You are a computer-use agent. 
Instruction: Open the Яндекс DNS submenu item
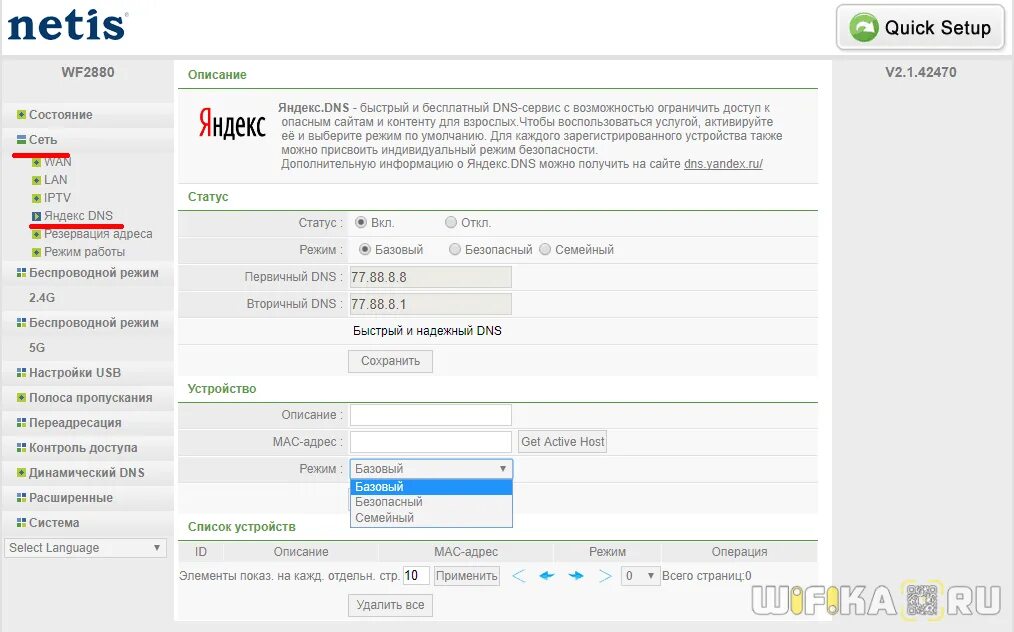(78, 215)
